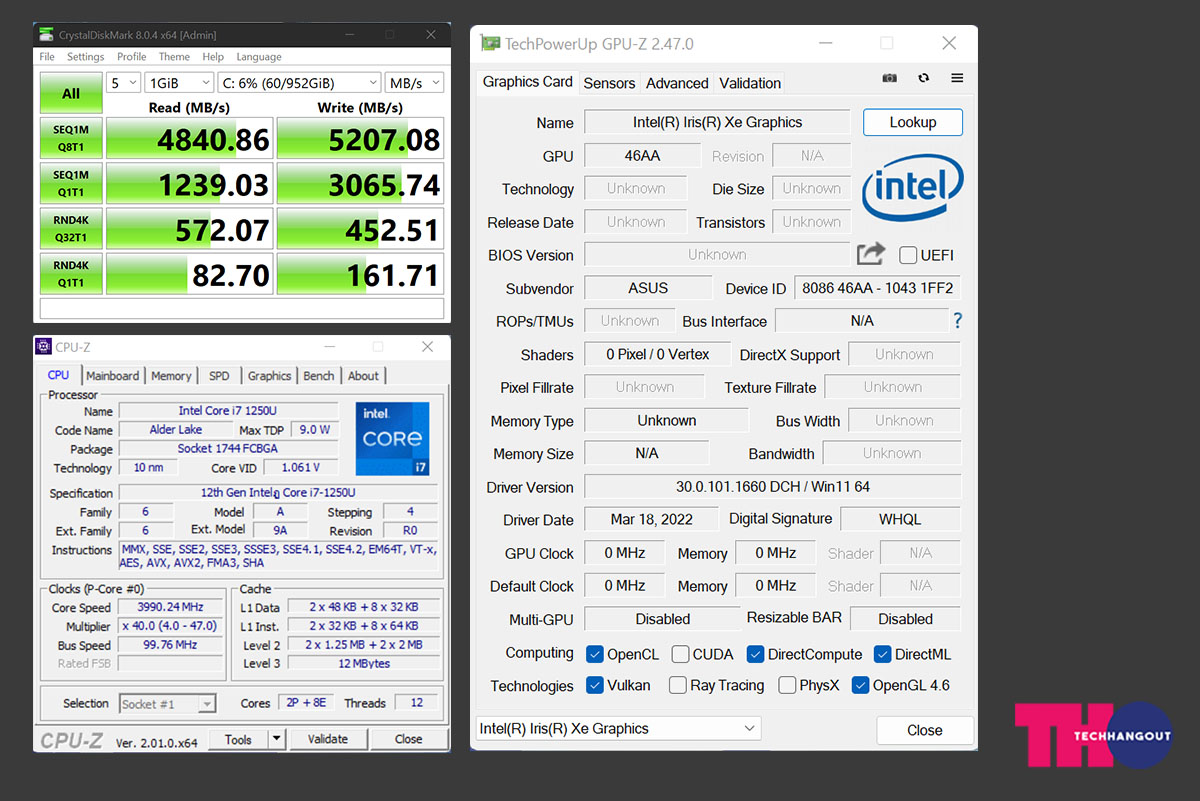Viewport: 1200px width, 801px height.
Task: Open the About tab in CPU-Z
Action: pyautogui.click(x=363, y=376)
